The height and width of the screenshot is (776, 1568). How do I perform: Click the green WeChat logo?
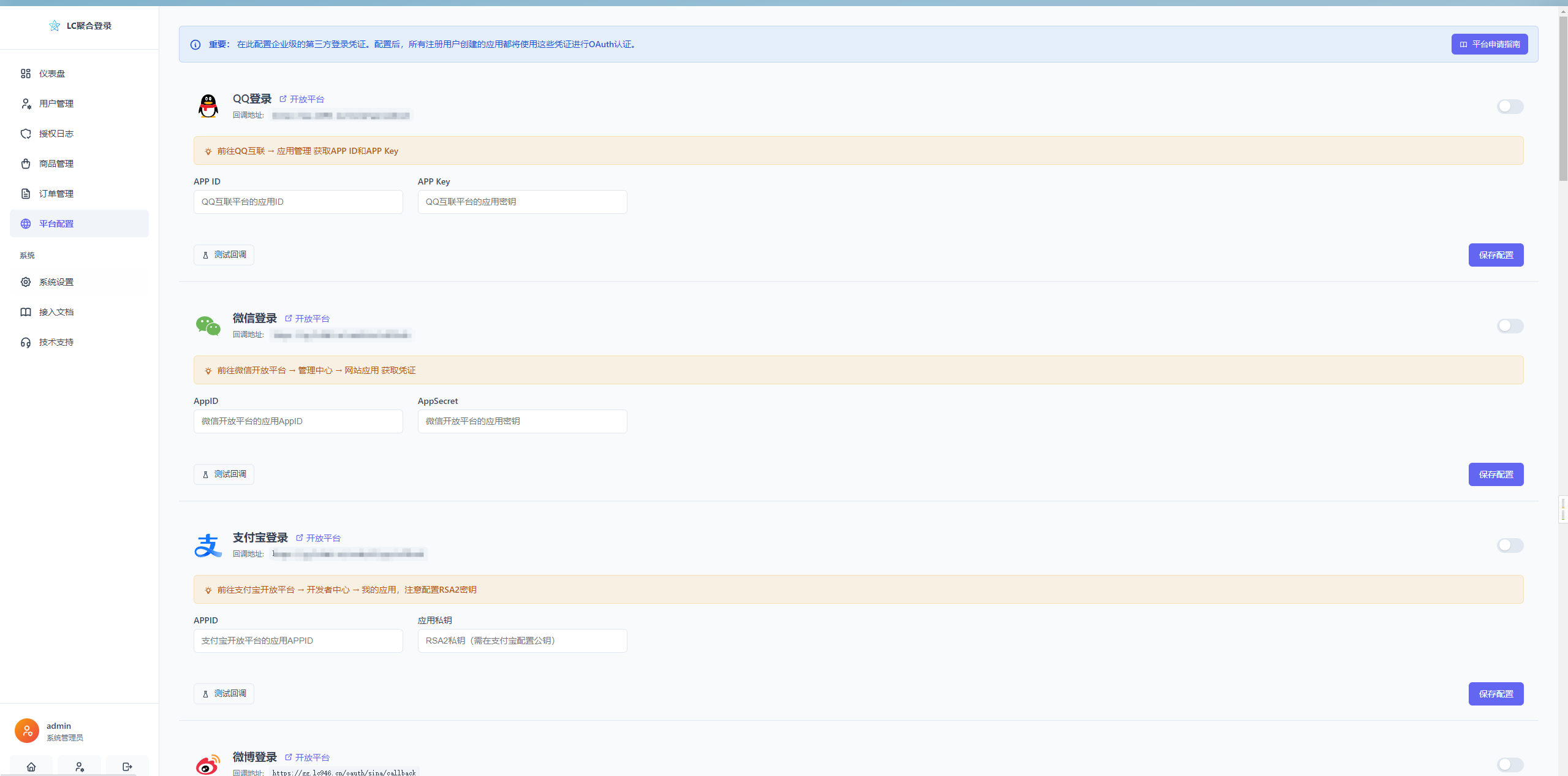coord(208,325)
